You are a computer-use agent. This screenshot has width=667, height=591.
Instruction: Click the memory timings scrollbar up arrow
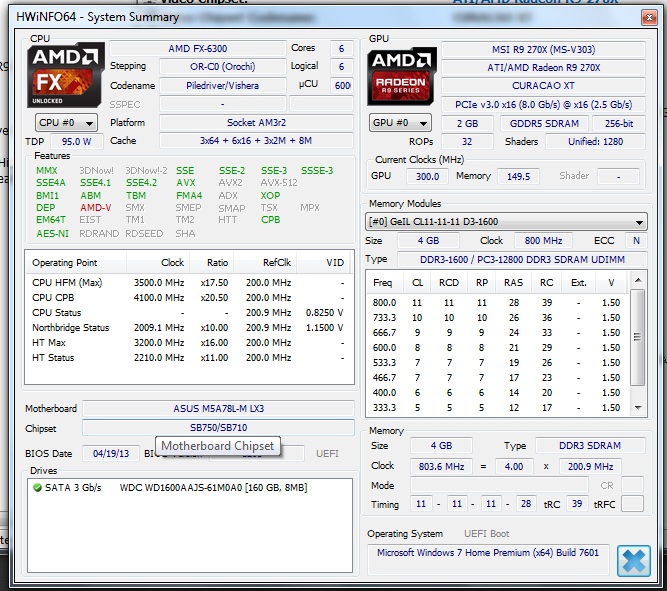coord(638,280)
